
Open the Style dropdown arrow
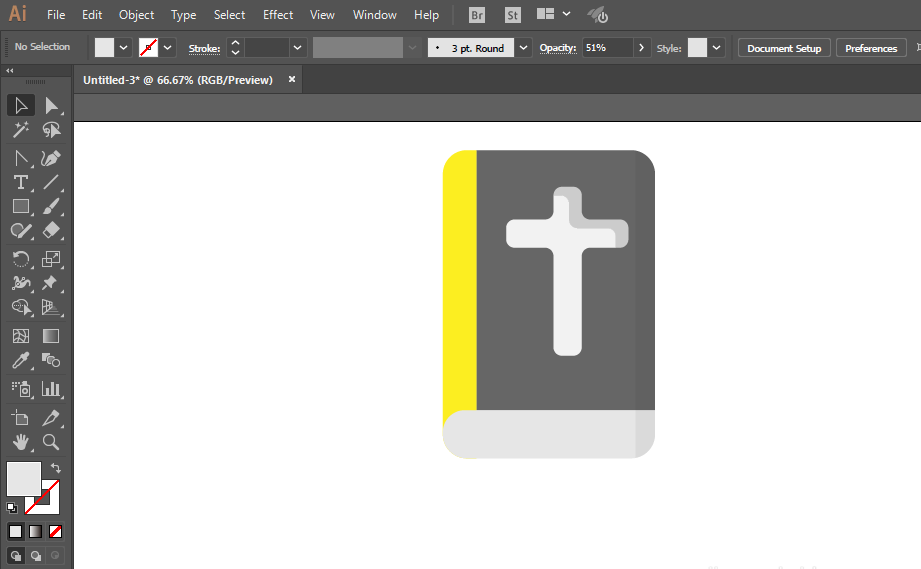click(x=716, y=48)
